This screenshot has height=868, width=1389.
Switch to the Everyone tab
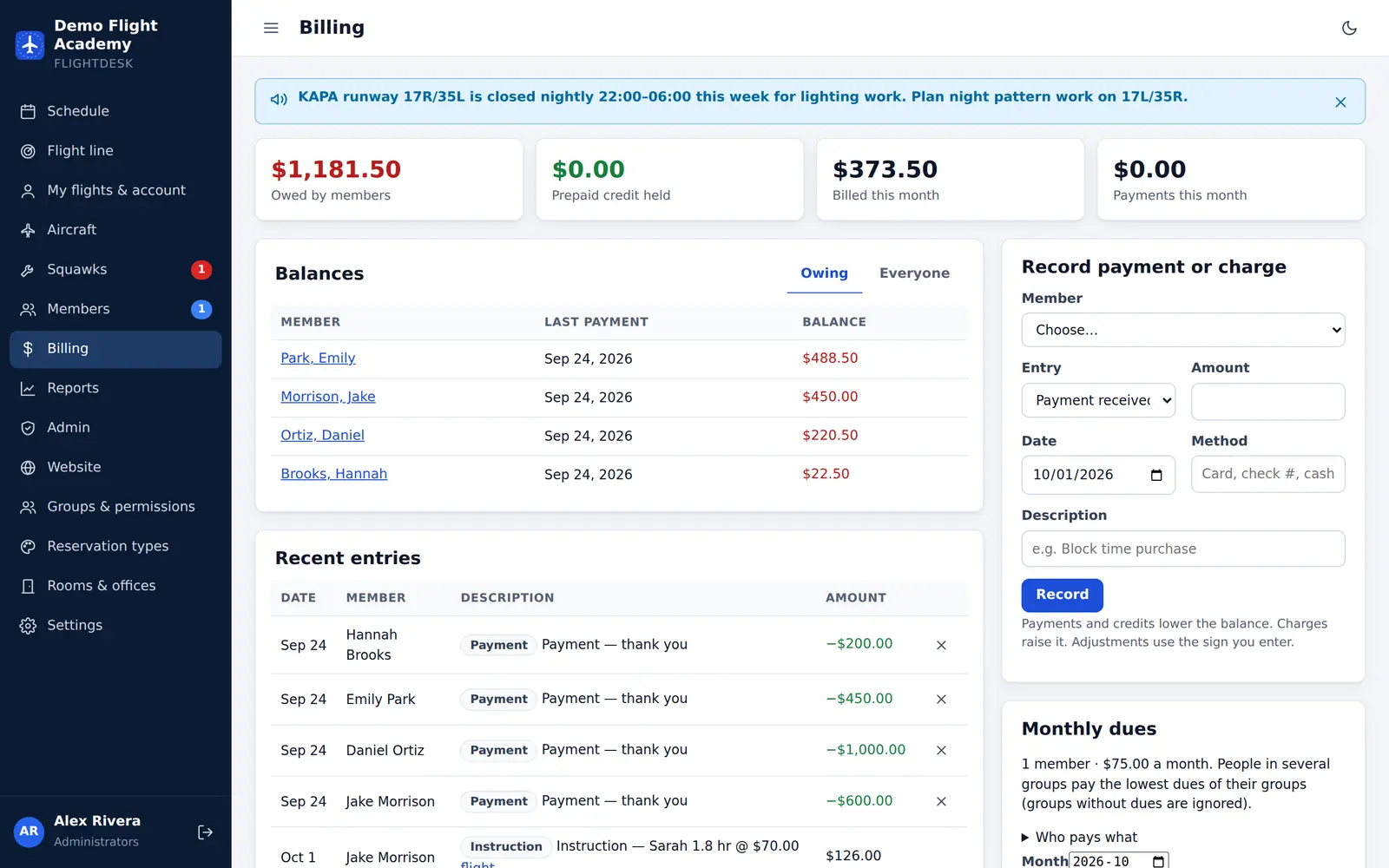(x=914, y=273)
